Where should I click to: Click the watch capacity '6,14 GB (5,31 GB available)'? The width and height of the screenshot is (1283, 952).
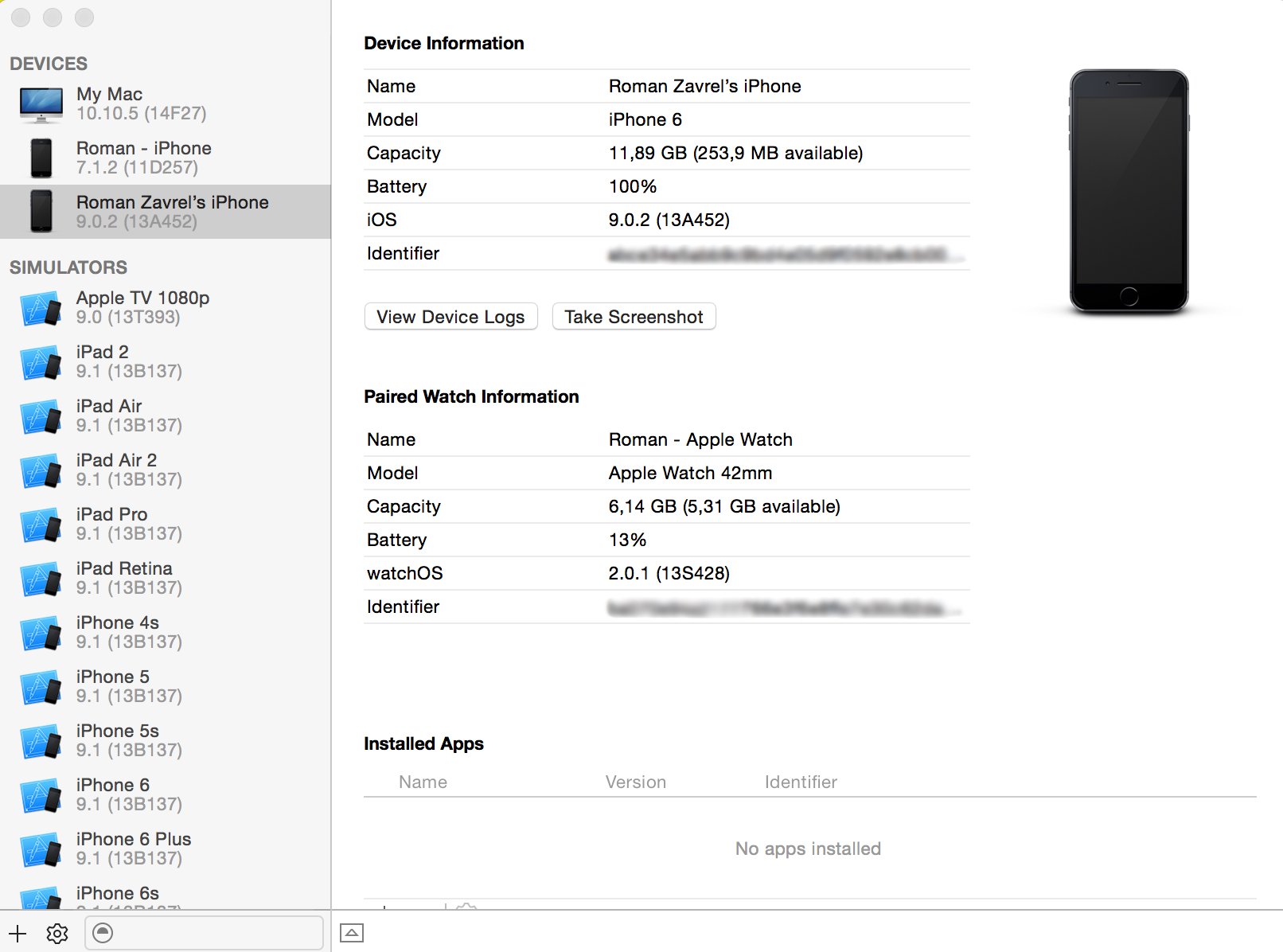[724, 506]
